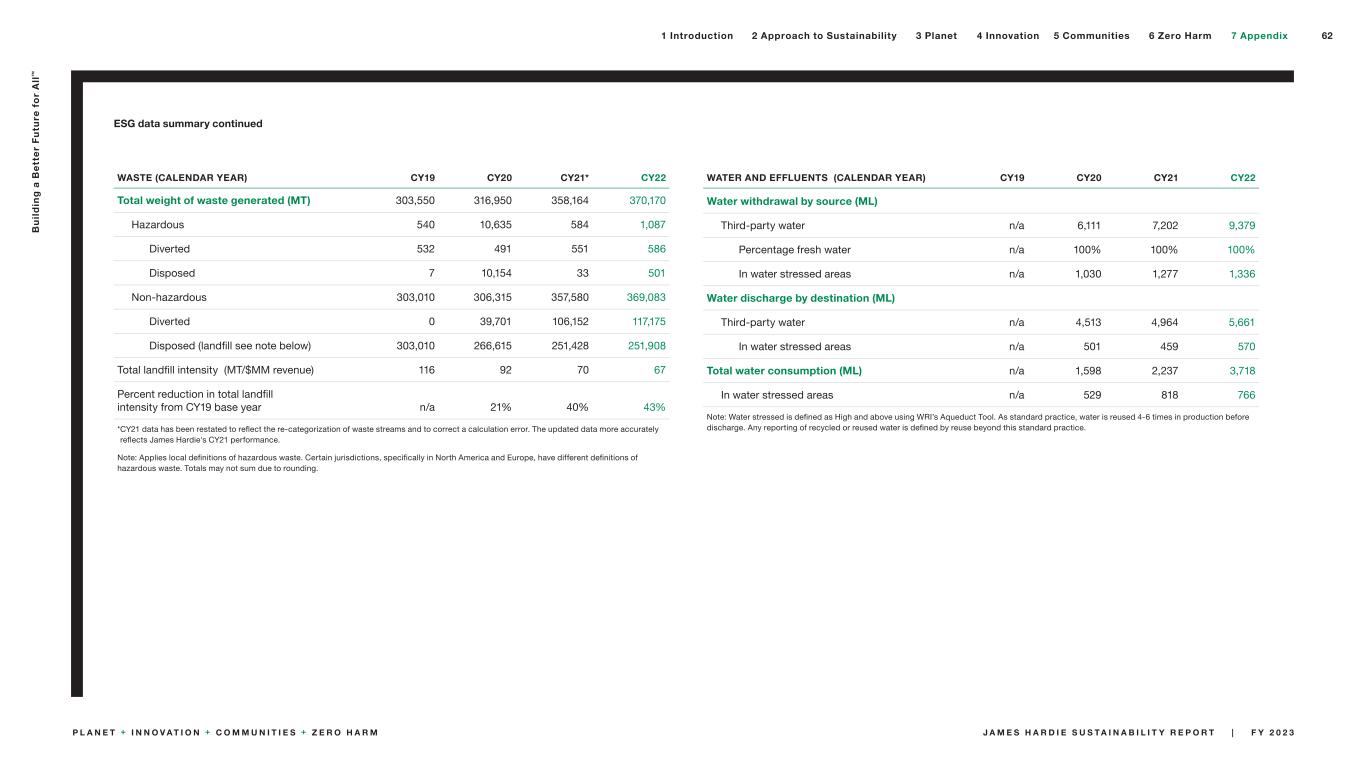The height and width of the screenshot is (768, 1365).
Task: Click the Percentage fresh water row label
Action: [794, 250]
